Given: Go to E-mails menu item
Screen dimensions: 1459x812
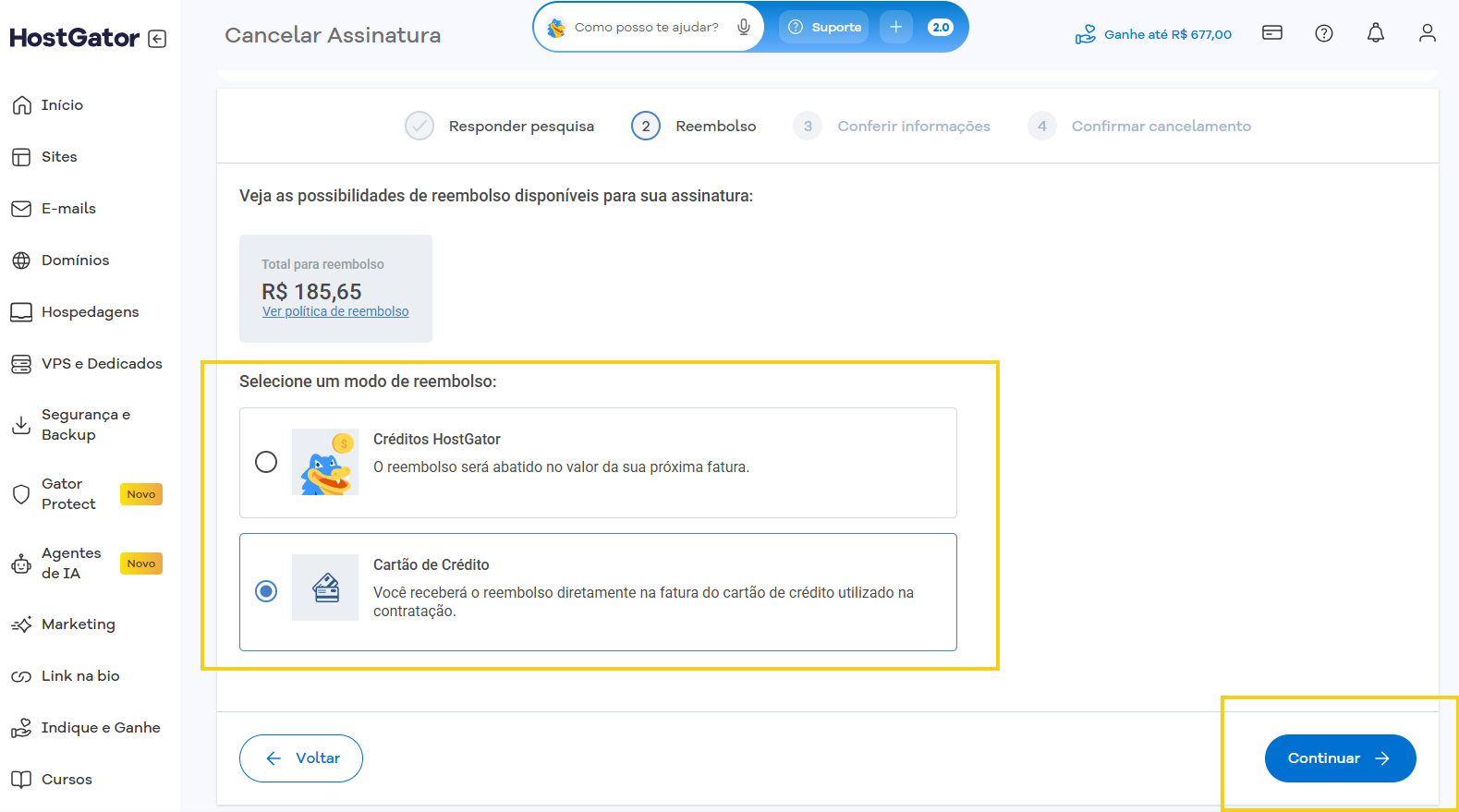Looking at the screenshot, I should pos(68,209).
